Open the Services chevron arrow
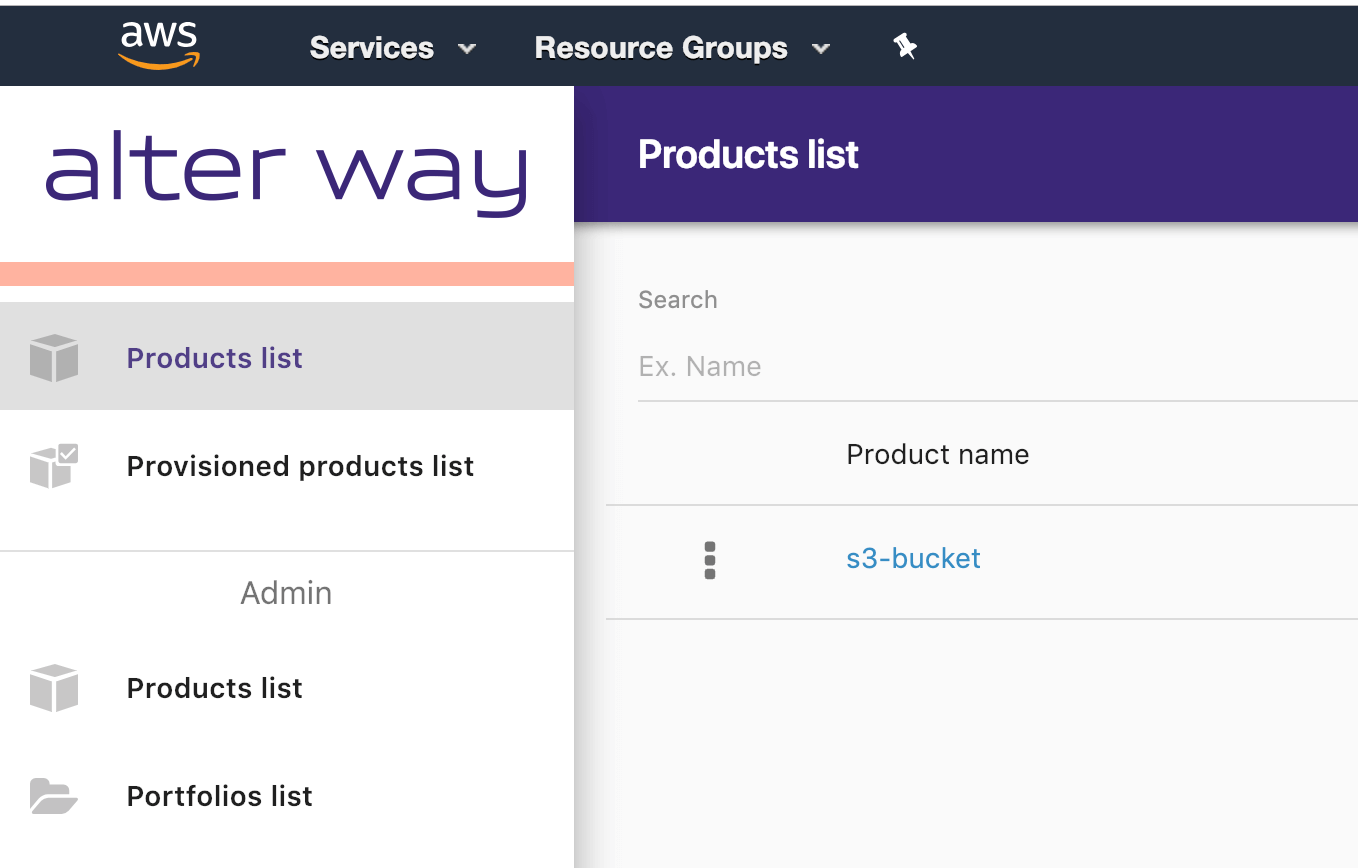This screenshot has width=1358, height=868. point(467,48)
